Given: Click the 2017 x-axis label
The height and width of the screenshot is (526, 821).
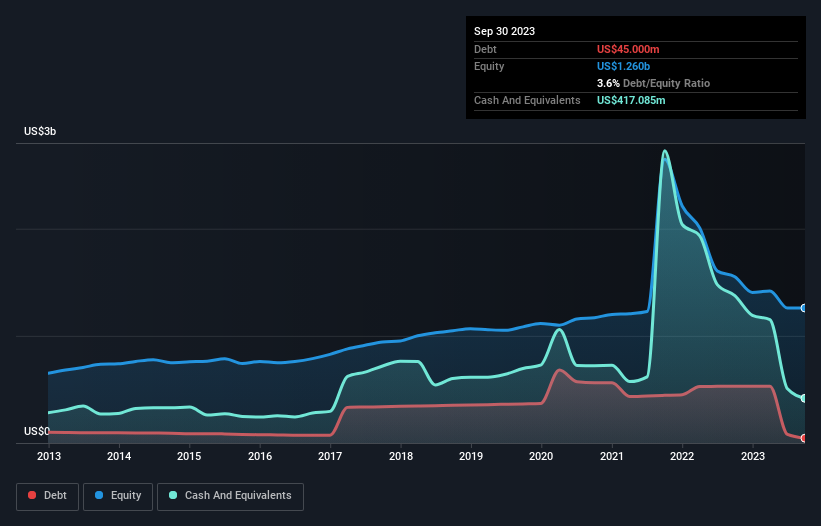Looking at the screenshot, I should pyautogui.click(x=330, y=456).
